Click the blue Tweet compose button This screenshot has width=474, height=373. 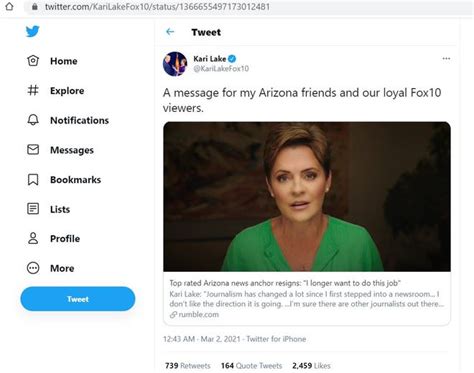click(78, 299)
